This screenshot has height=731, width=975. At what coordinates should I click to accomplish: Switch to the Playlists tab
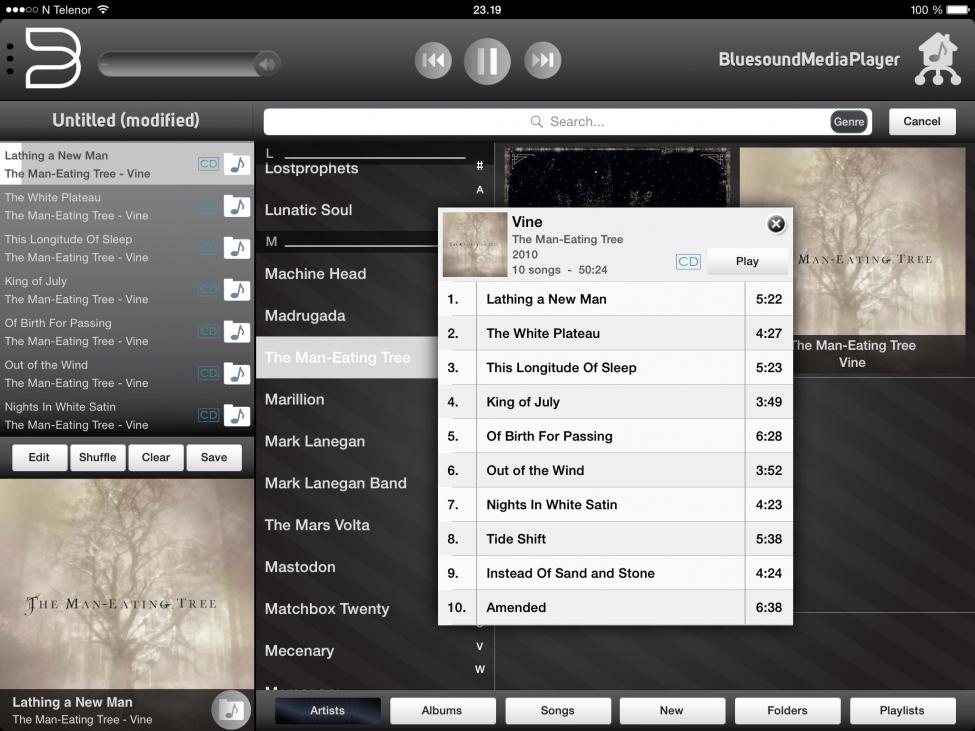[x=902, y=710]
